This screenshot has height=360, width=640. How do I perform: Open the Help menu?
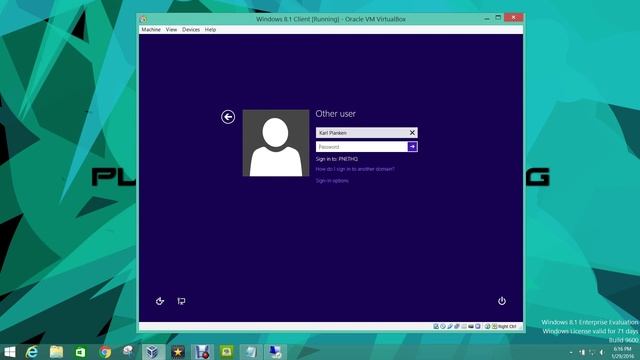(210, 30)
